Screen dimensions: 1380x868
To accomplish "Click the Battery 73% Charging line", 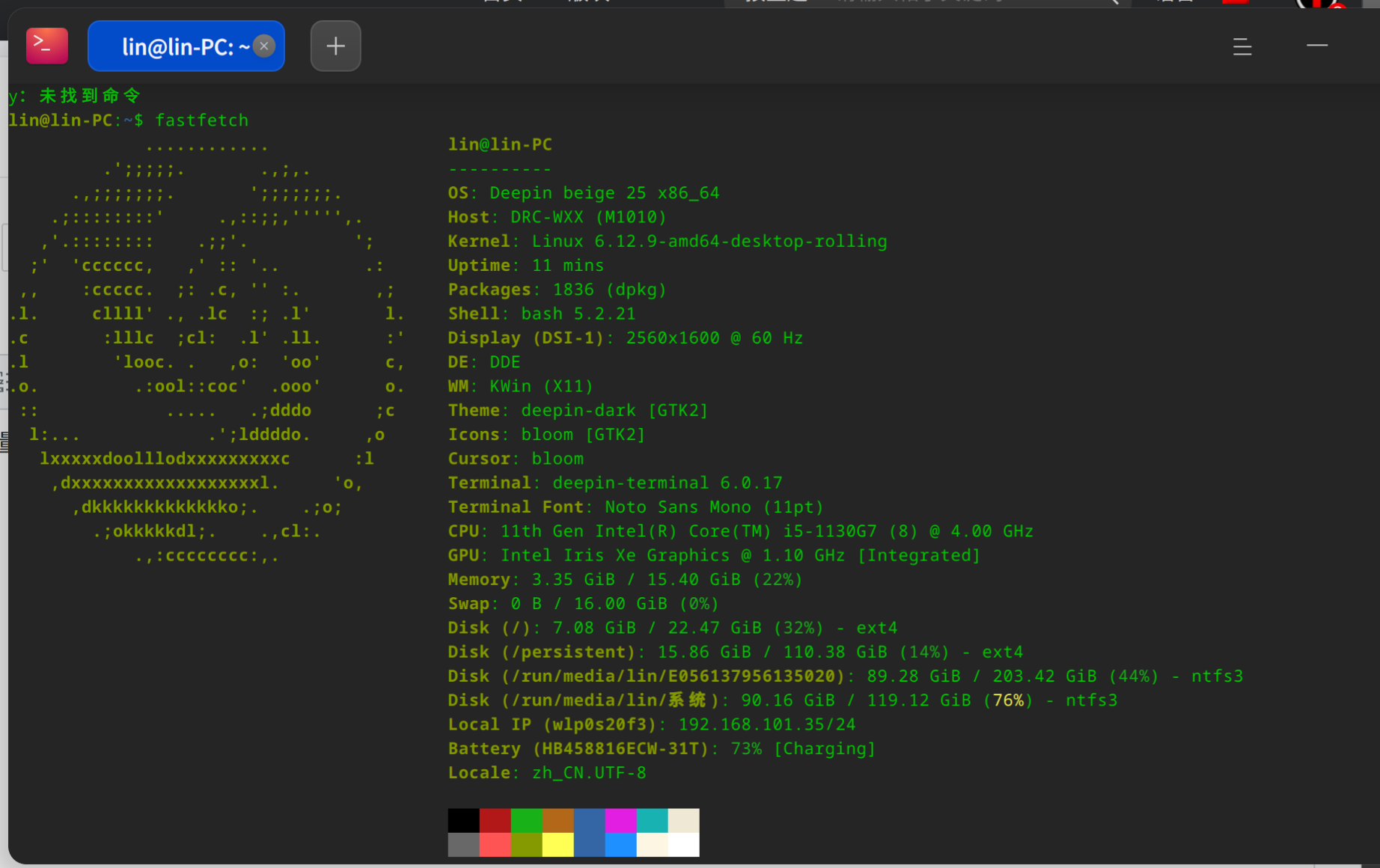I will pyautogui.click(x=662, y=748).
